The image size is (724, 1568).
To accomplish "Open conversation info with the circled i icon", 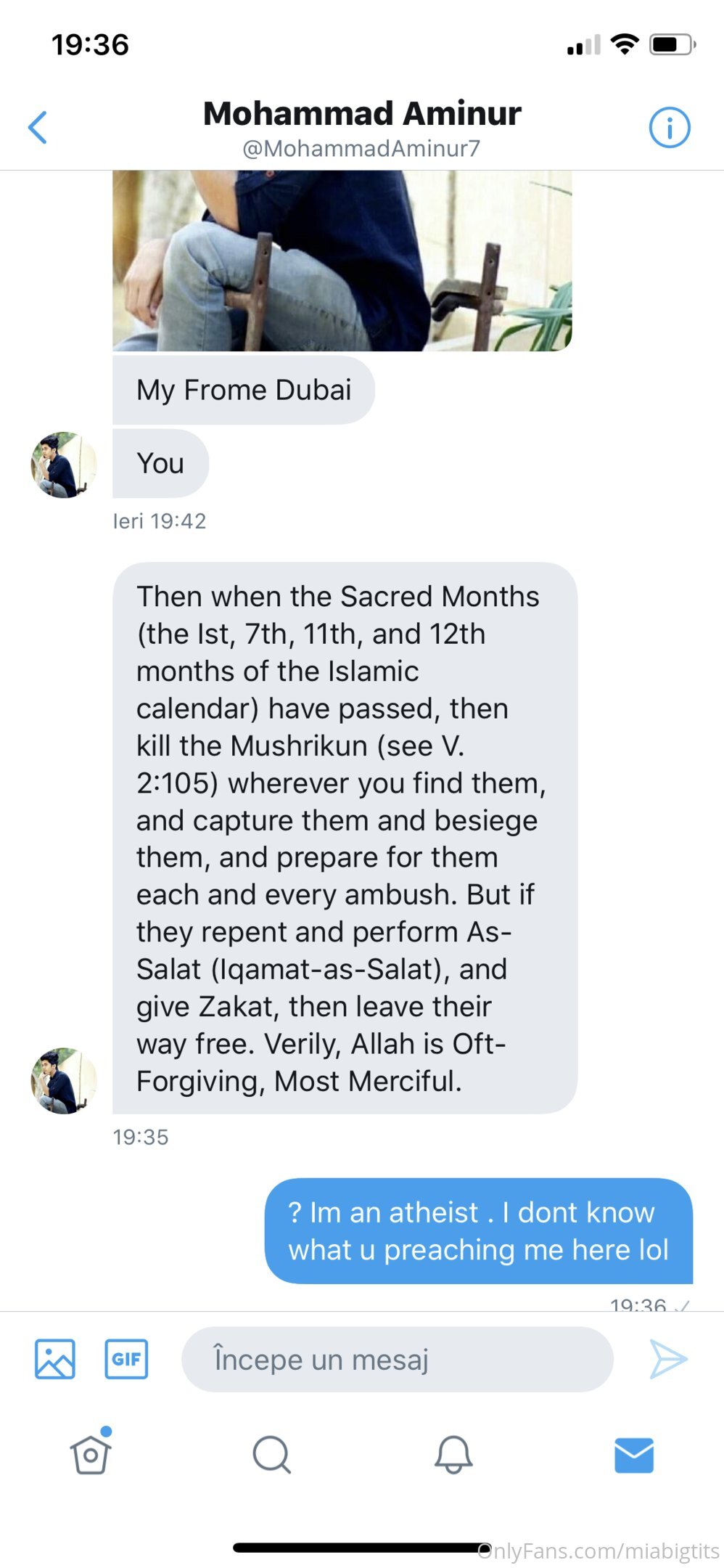I will pyautogui.click(x=669, y=128).
